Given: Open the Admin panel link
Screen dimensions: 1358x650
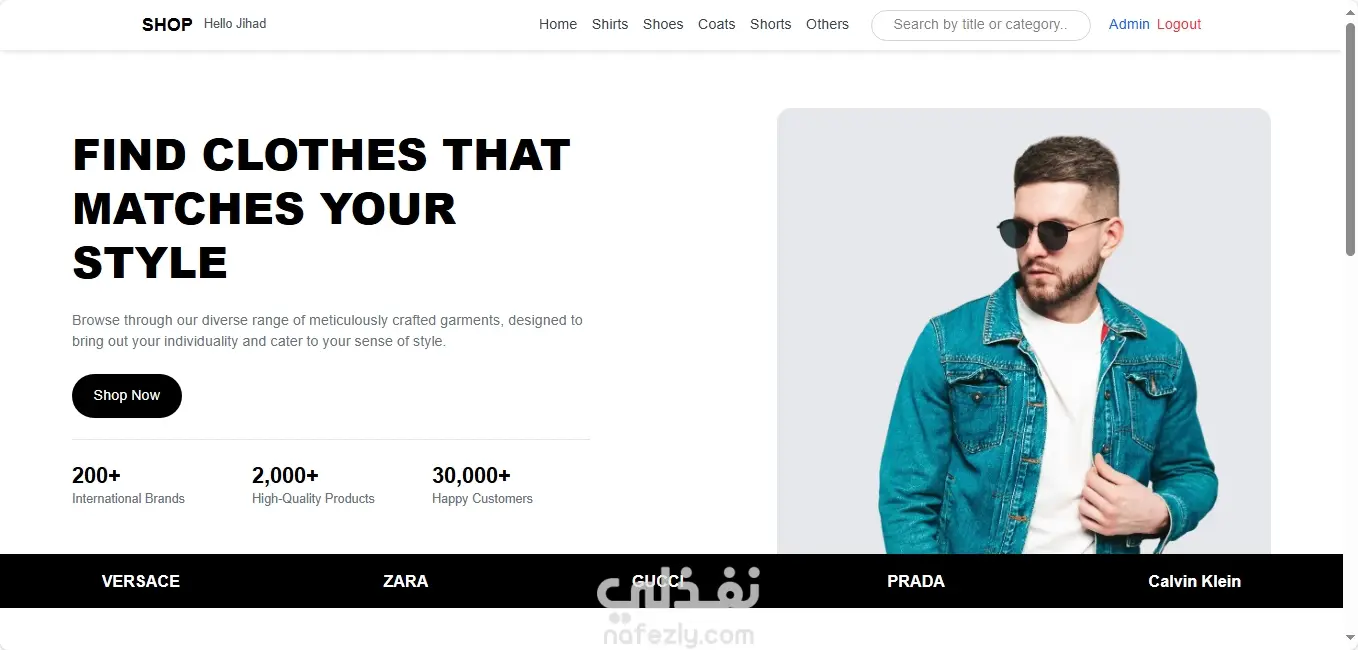Looking at the screenshot, I should [x=1129, y=24].
